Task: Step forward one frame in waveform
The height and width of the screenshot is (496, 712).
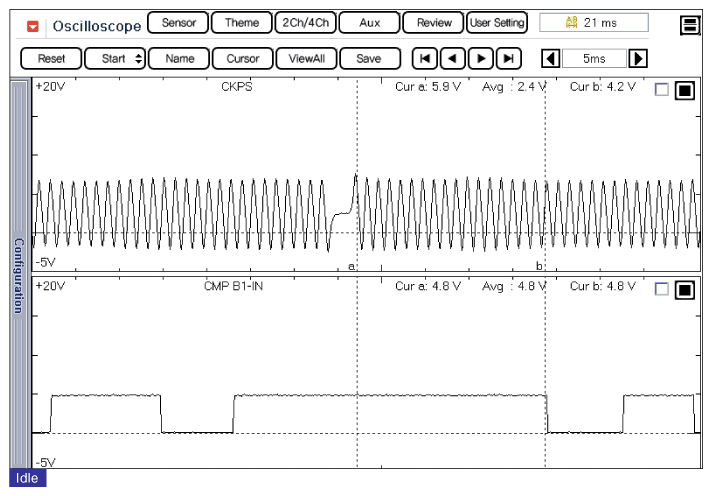Action: point(481,59)
